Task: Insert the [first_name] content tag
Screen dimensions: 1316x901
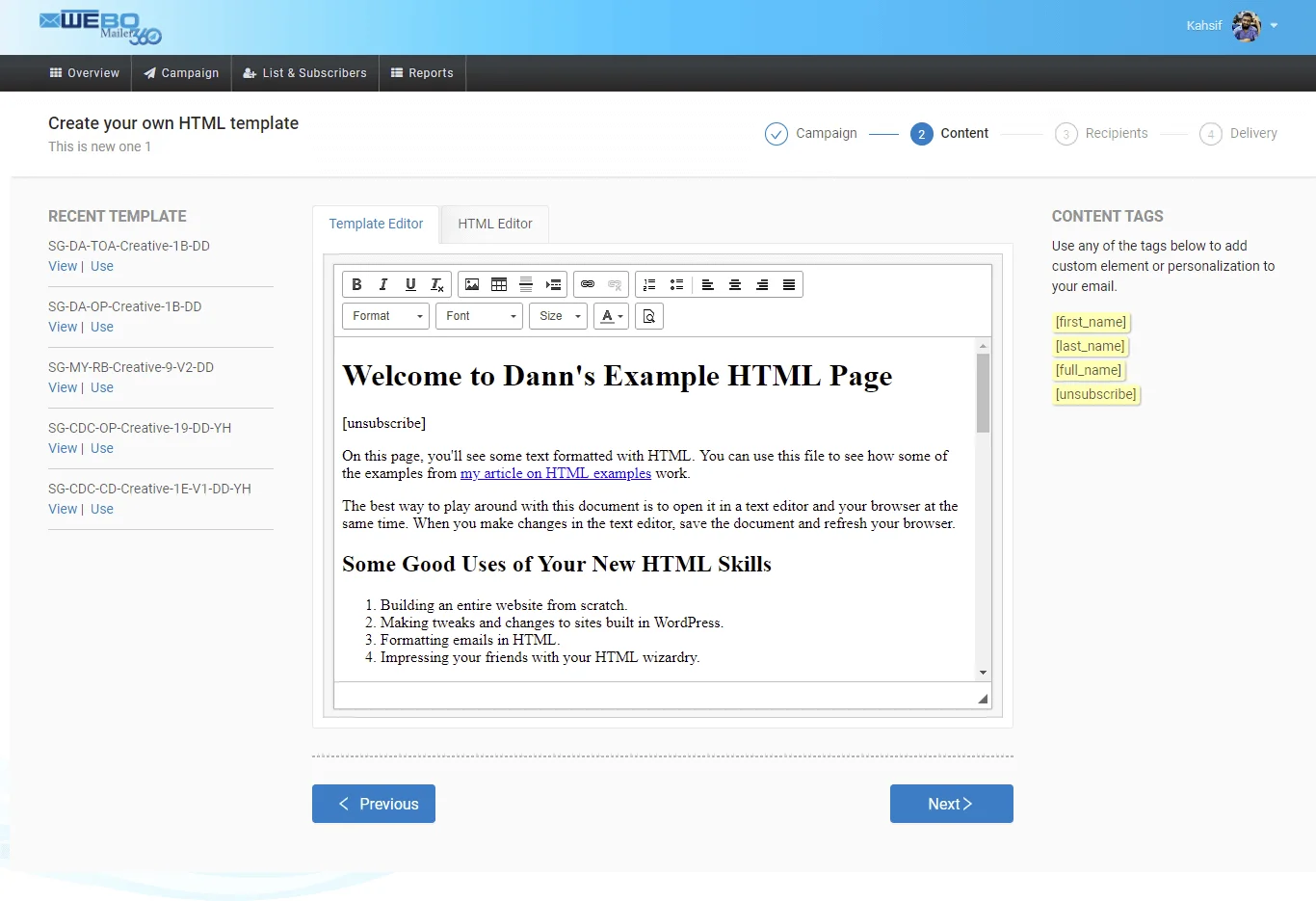Action: click(x=1091, y=322)
